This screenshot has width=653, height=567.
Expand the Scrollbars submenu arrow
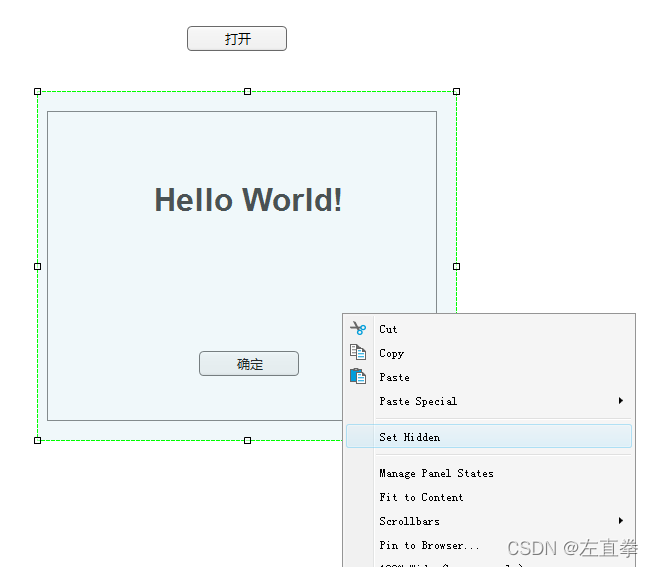621,521
